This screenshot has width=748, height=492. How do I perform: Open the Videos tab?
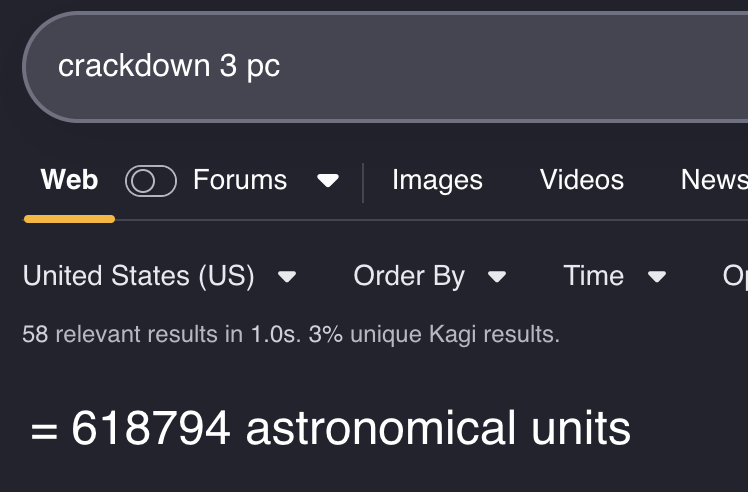tap(582, 180)
